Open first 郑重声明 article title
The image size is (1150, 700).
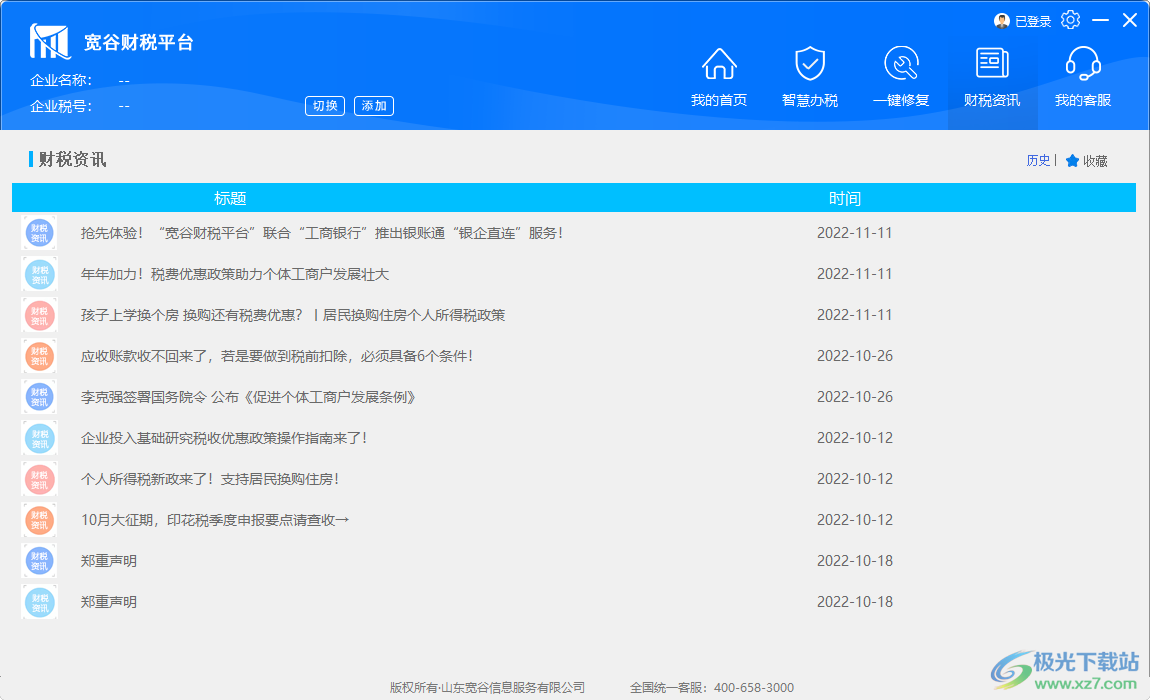click(x=109, y=561)
